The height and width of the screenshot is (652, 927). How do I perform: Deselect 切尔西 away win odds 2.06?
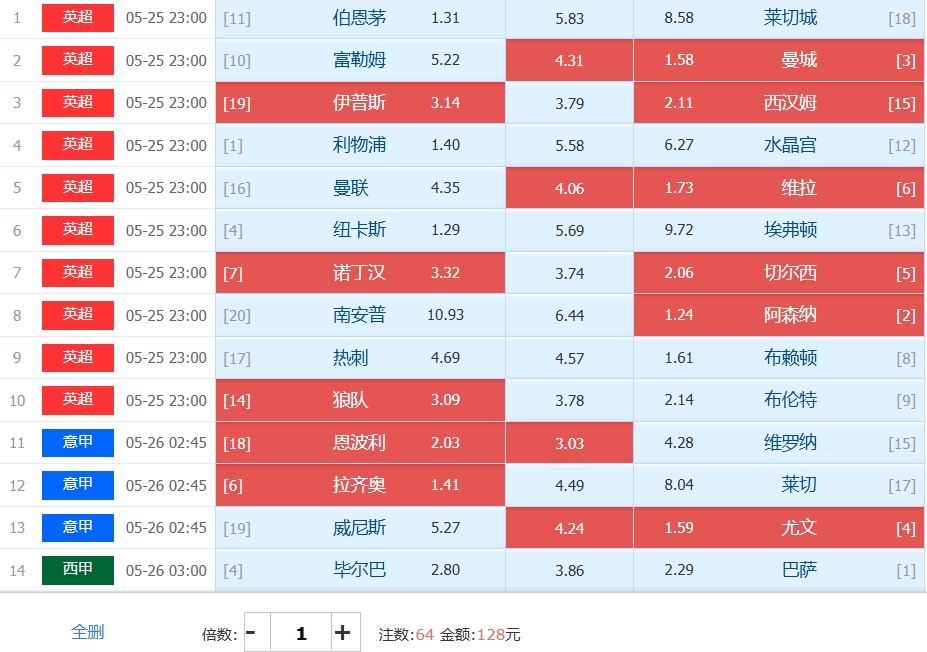tap(779, 273)
